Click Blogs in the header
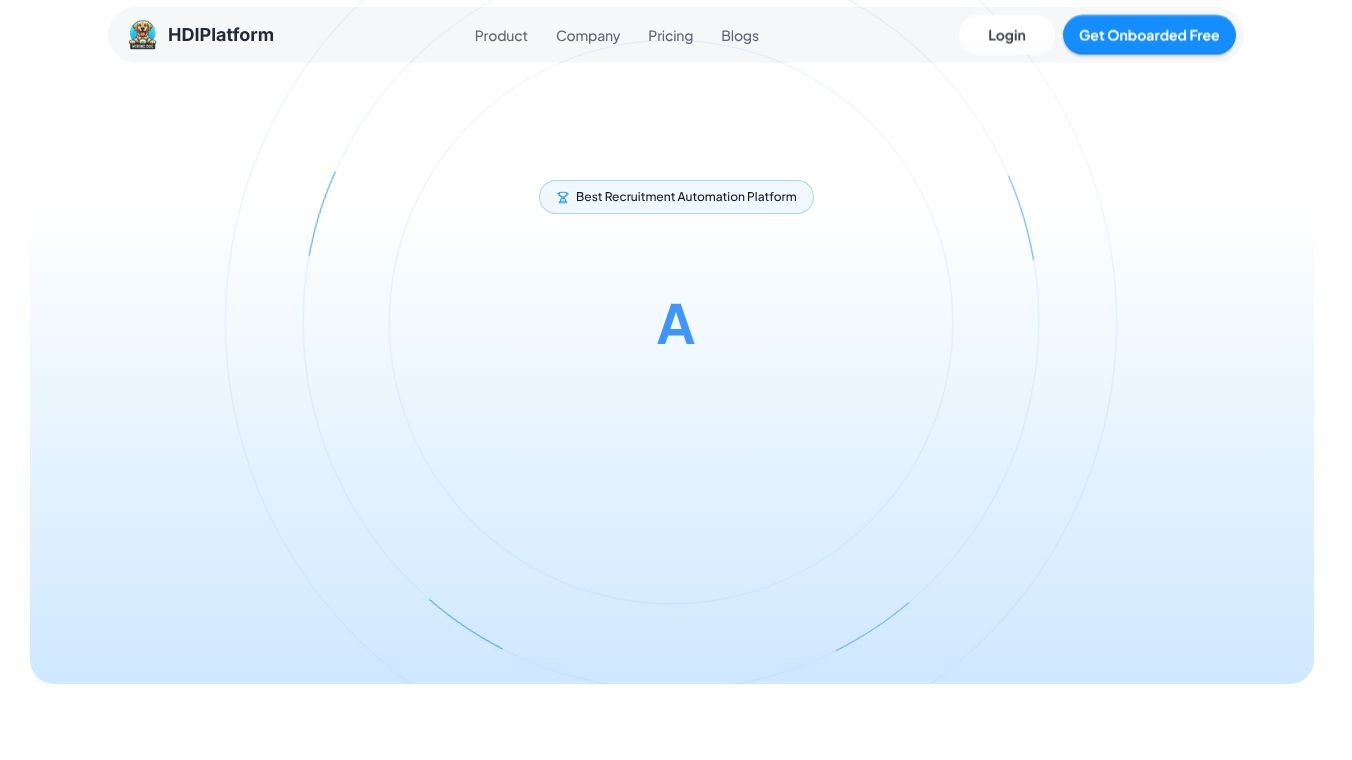Screen dimensions: 1352x760 click(x=740, y=36)
